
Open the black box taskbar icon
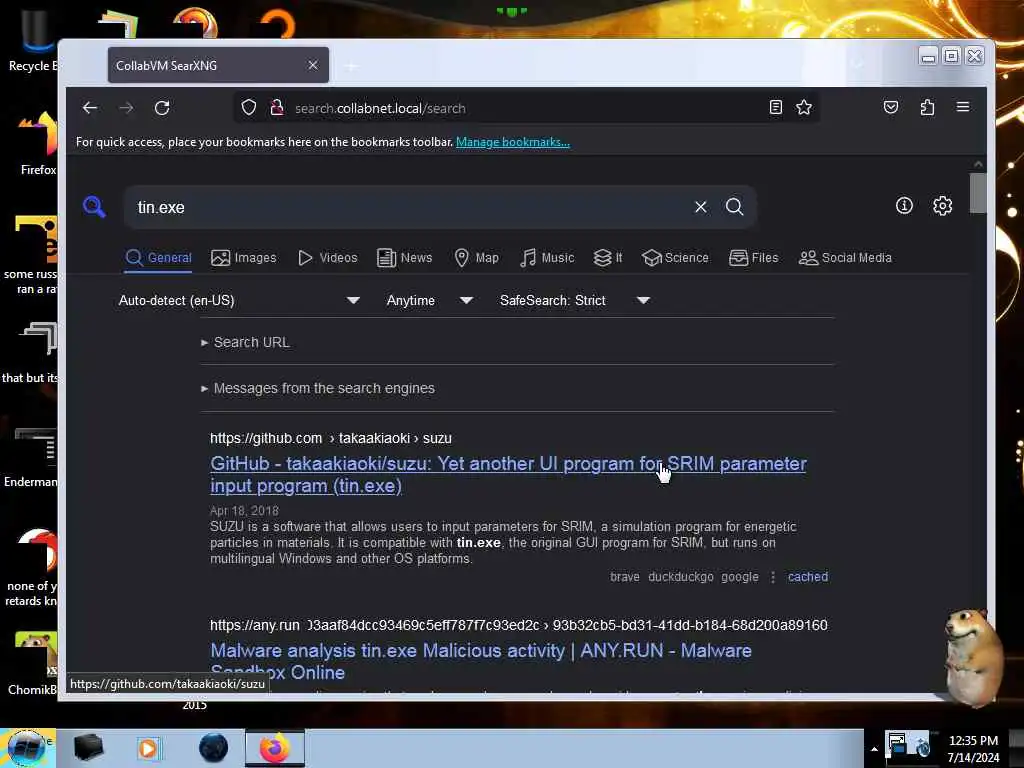pos(88,748)
